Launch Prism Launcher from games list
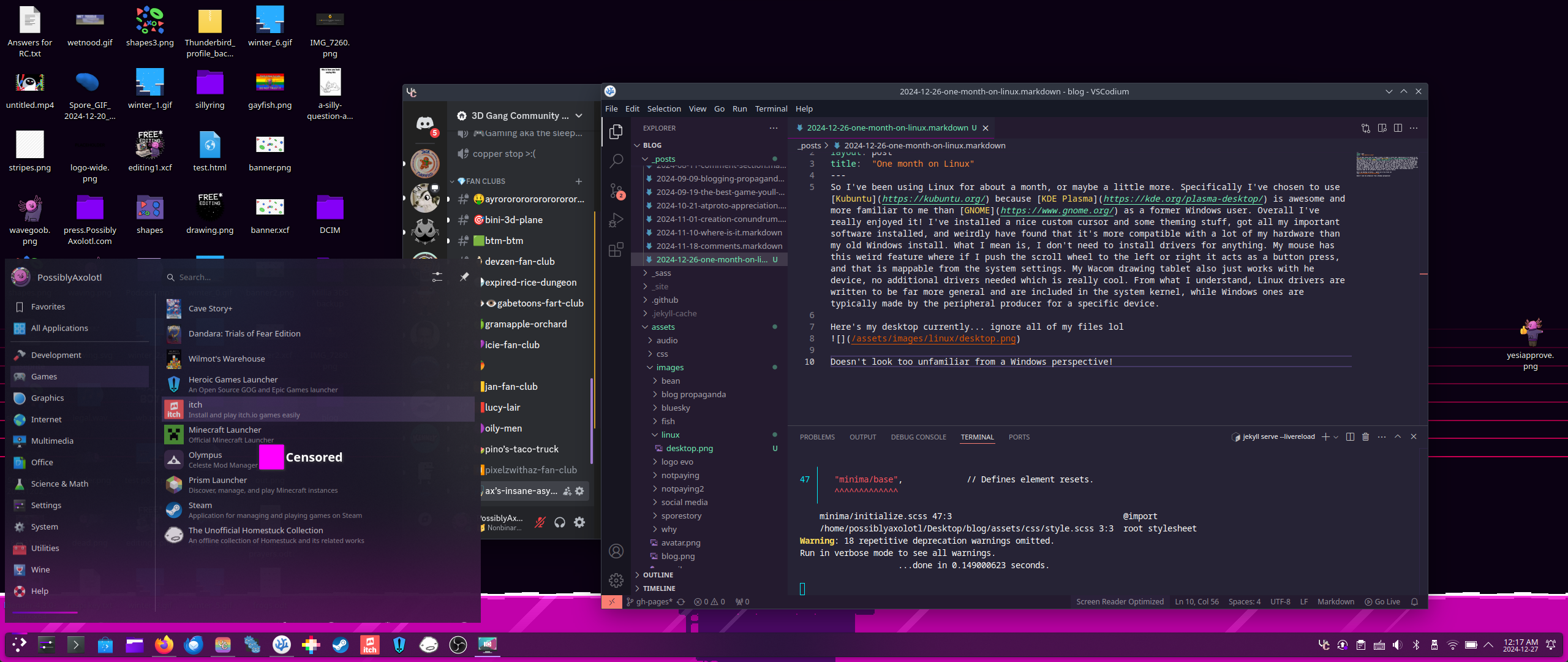This screenshot has height=662, width=1568. point(217,484)
